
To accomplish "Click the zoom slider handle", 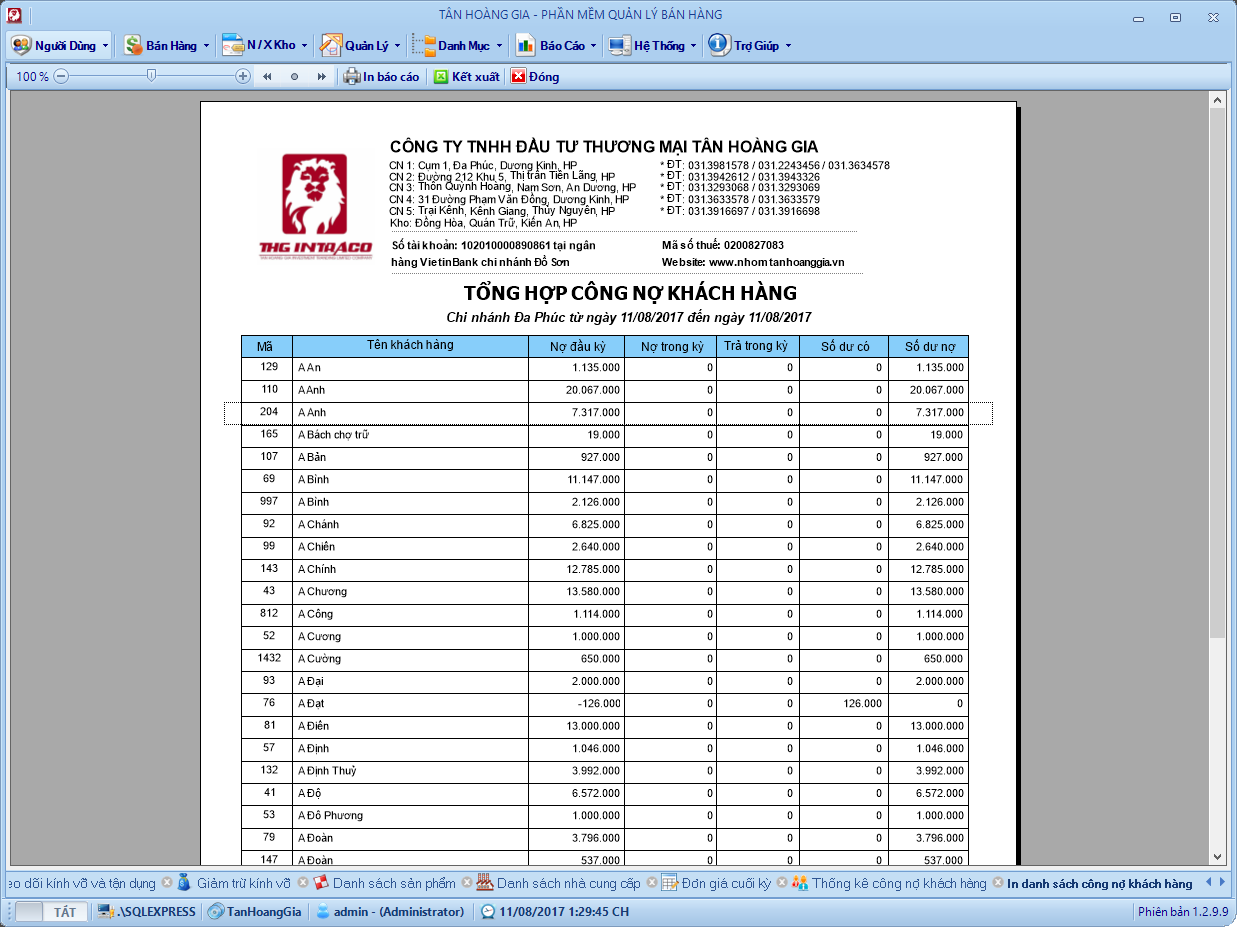I will point(151,75).
